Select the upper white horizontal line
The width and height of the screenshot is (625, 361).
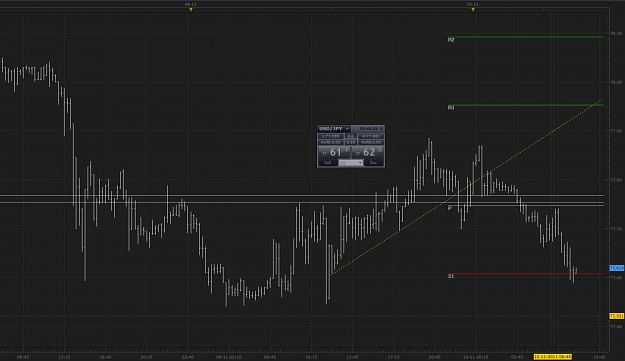point(302,196)
